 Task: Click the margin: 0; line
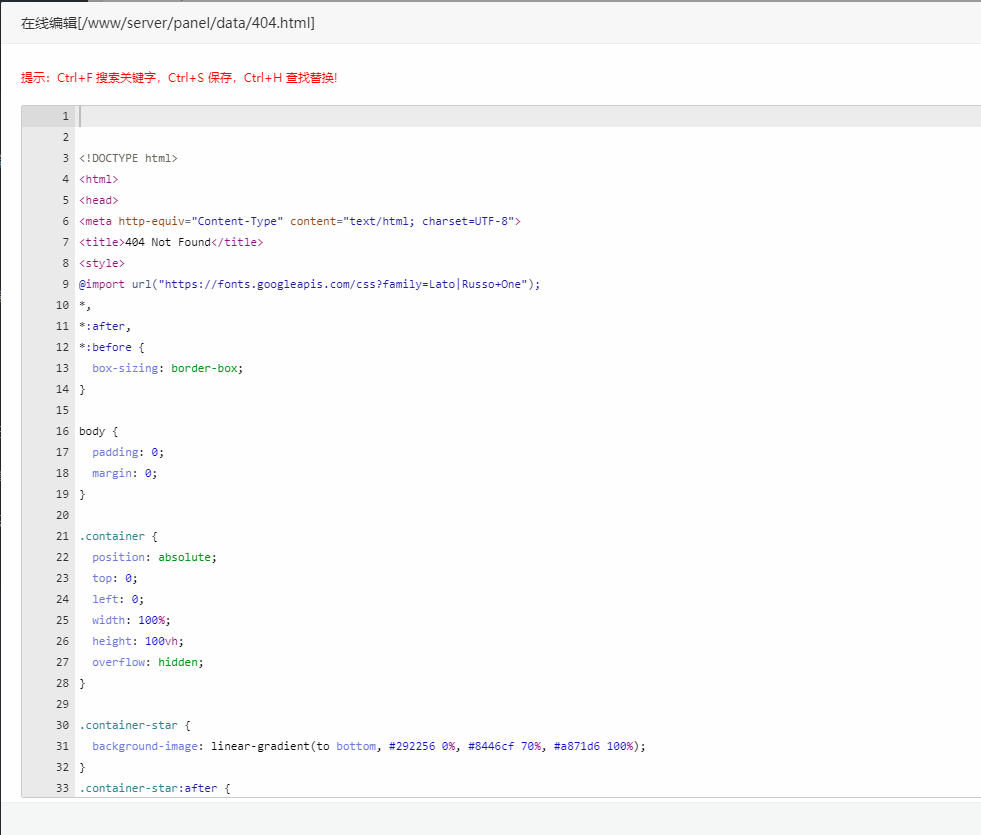click(125, 473)
